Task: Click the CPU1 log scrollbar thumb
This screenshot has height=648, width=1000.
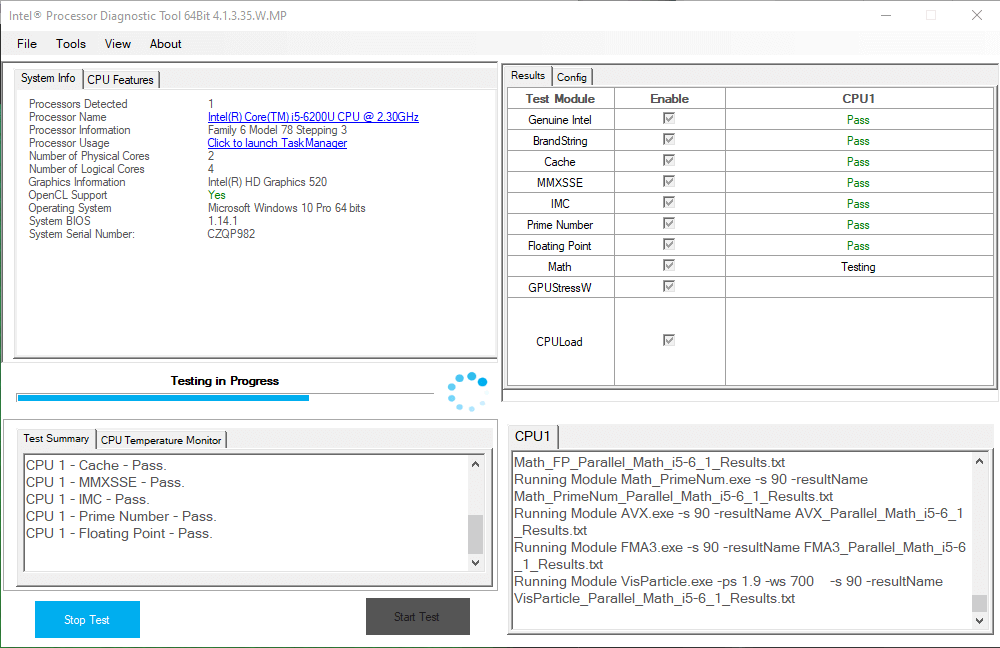Action: 980,603
